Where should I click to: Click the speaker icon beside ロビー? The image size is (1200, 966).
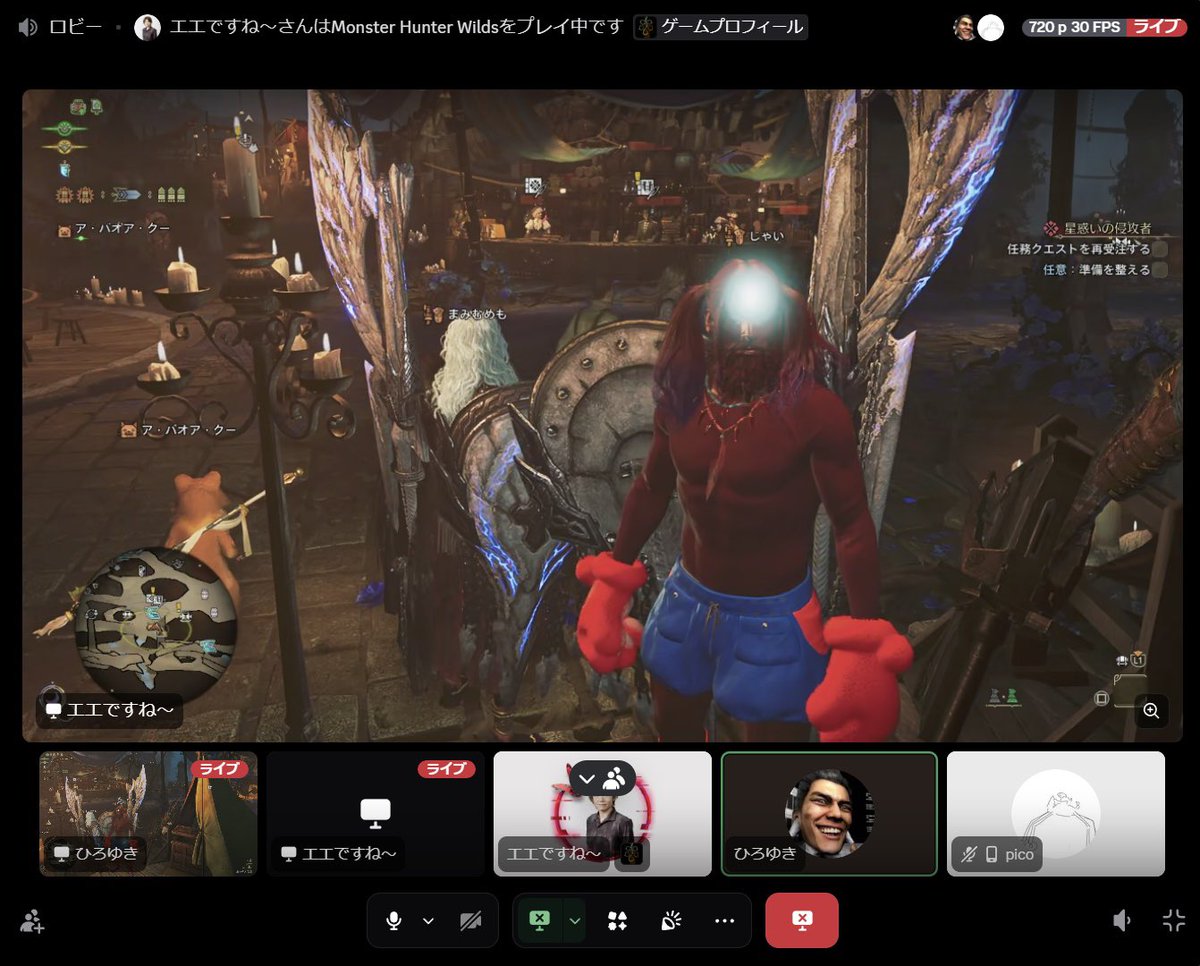pyautogui.click(x=28, y=27)
